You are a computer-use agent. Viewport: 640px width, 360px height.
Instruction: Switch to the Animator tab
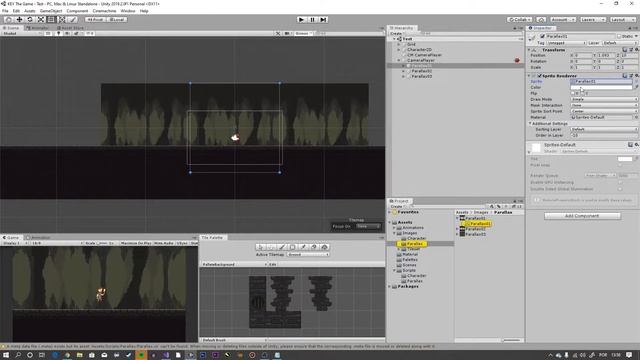pos(38,28)
